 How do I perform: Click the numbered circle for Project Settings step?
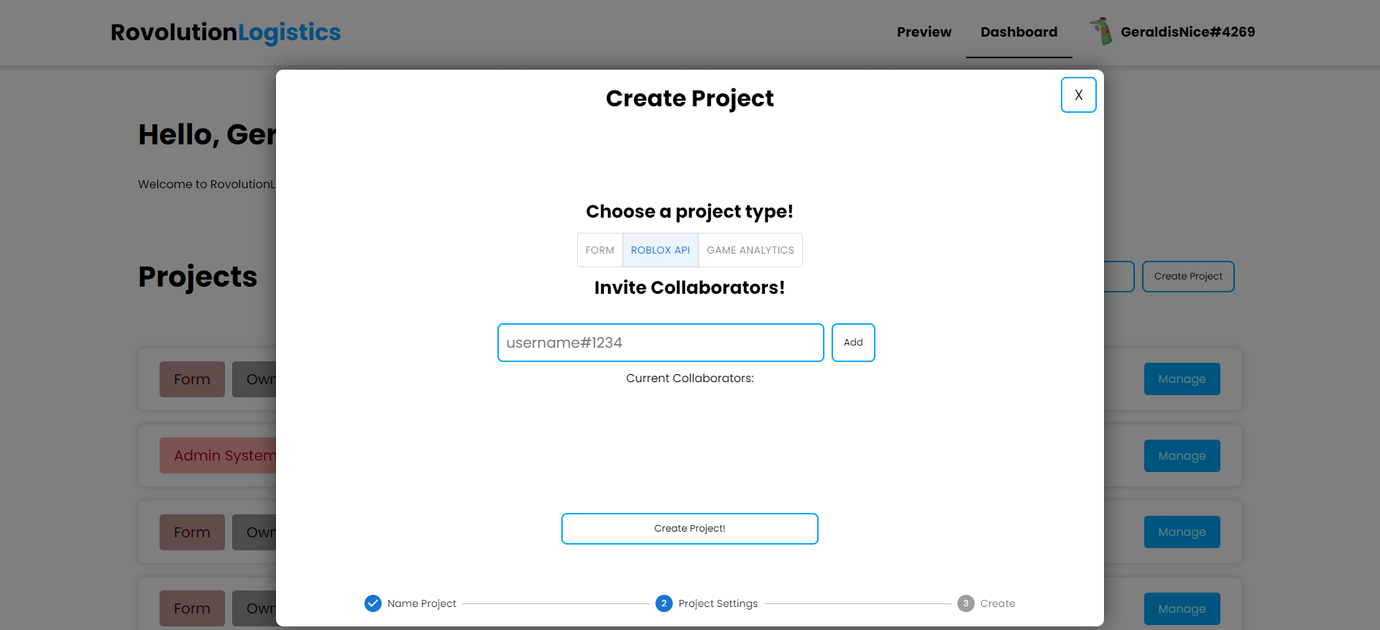click(x=664, y=603)
